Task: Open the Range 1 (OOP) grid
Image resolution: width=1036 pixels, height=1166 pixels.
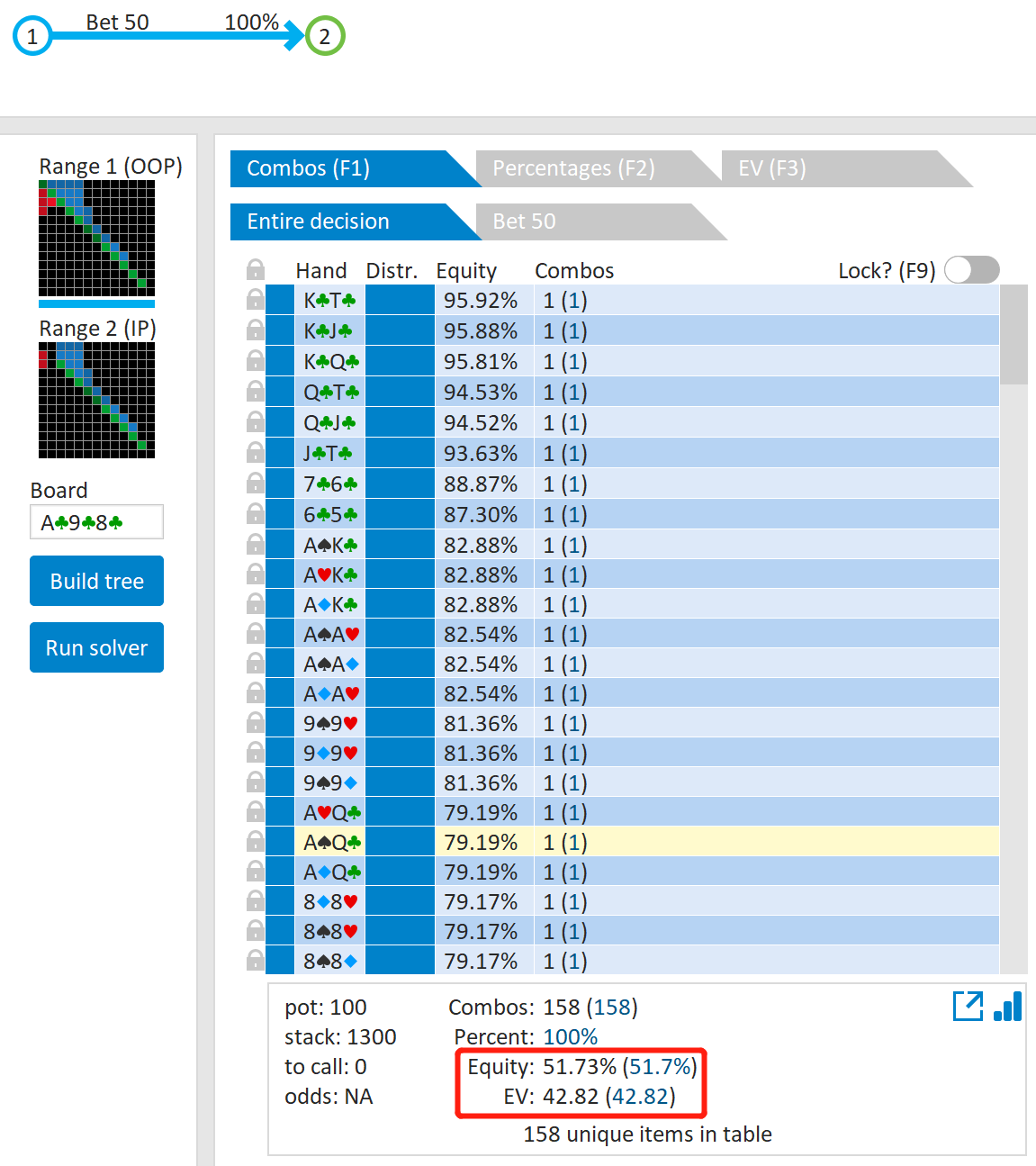Action: tap(96, 239)
